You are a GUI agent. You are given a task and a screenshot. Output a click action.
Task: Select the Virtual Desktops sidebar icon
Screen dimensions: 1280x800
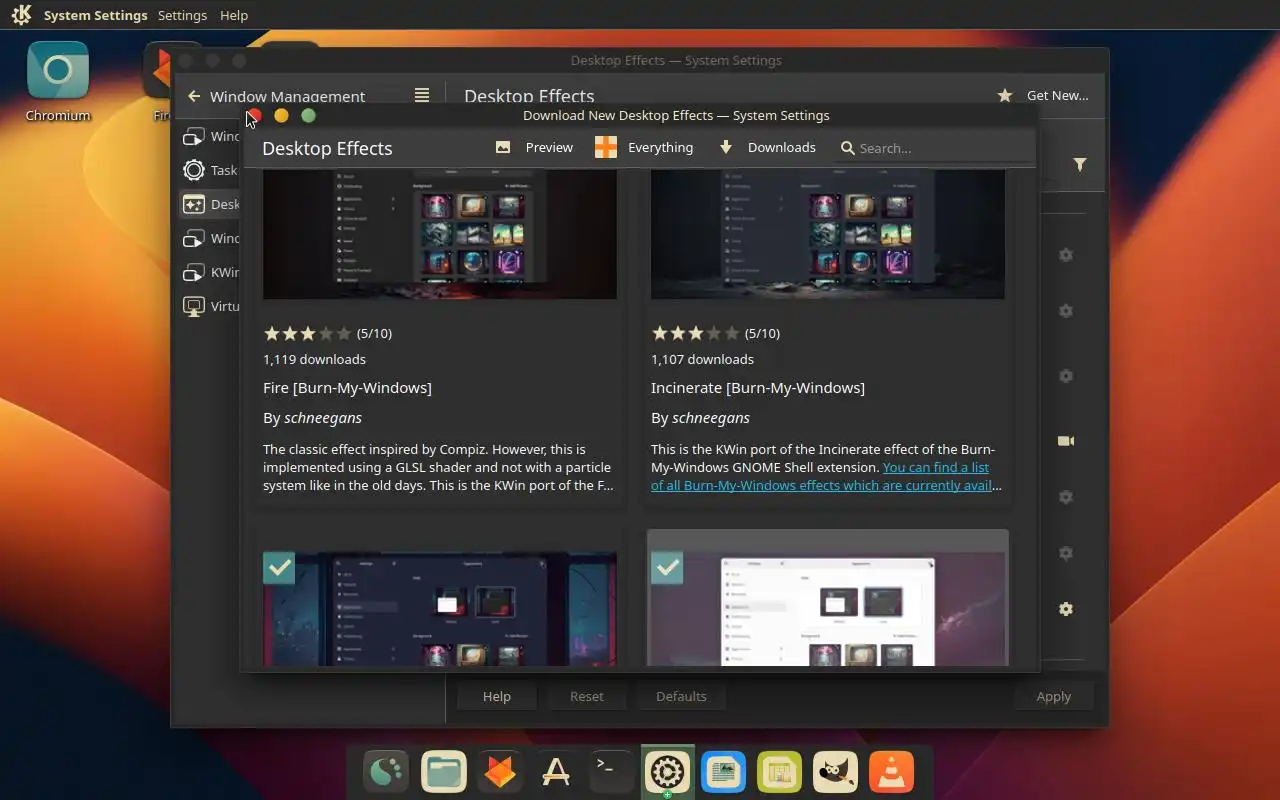point(194,306)
